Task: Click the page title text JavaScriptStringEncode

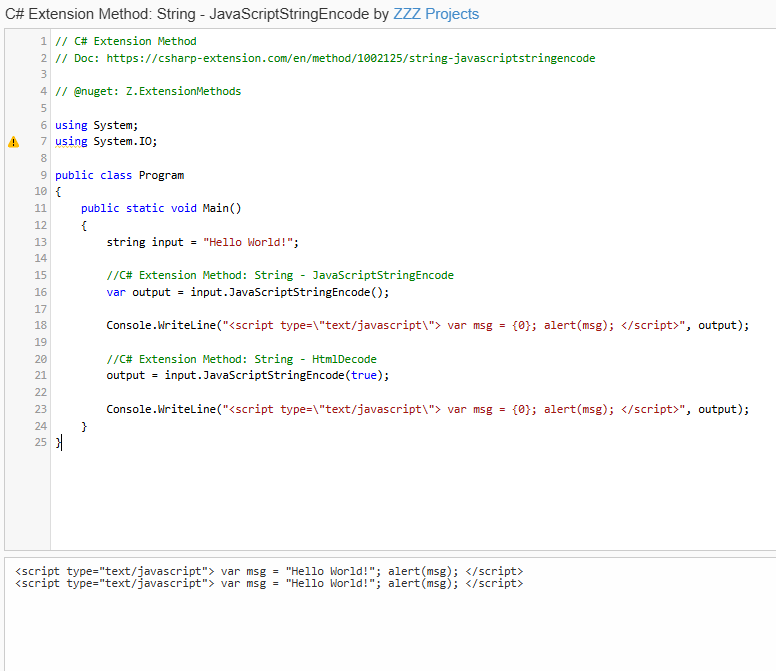Action: click(x=289, y=14)
